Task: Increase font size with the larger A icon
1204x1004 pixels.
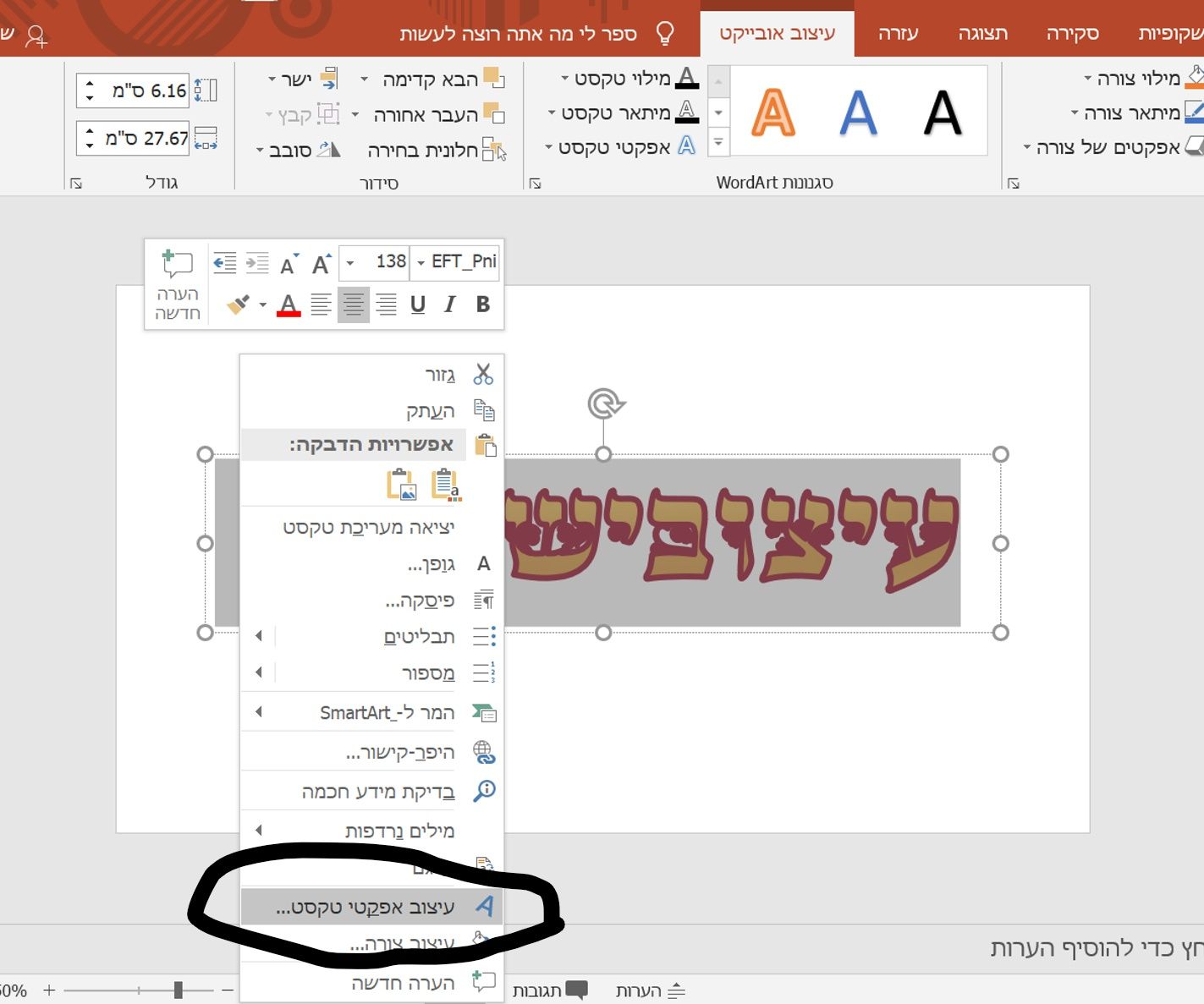Action: tap(321, 264)
